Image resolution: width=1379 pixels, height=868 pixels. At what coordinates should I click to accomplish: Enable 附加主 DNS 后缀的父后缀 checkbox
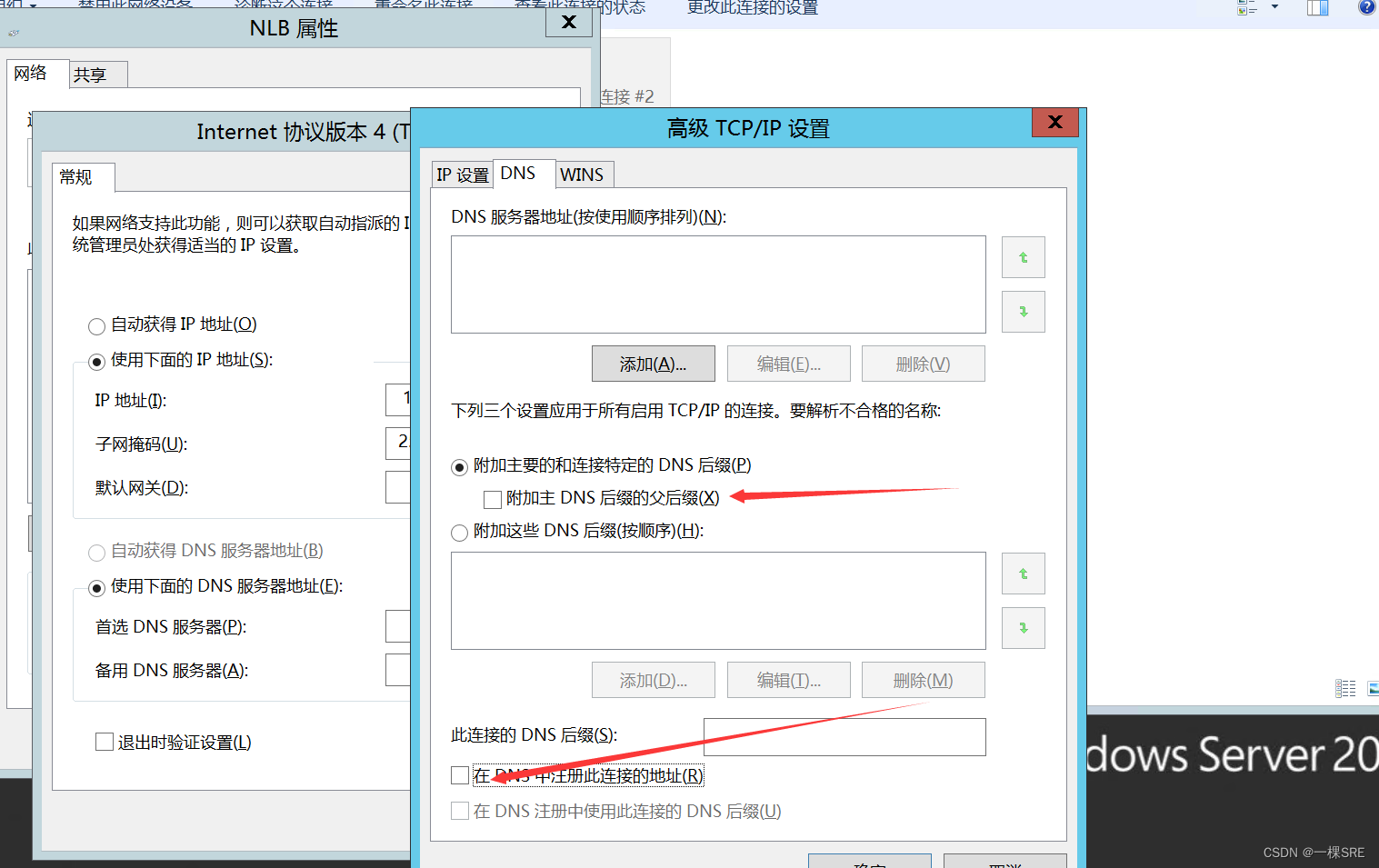click(493, 499)
